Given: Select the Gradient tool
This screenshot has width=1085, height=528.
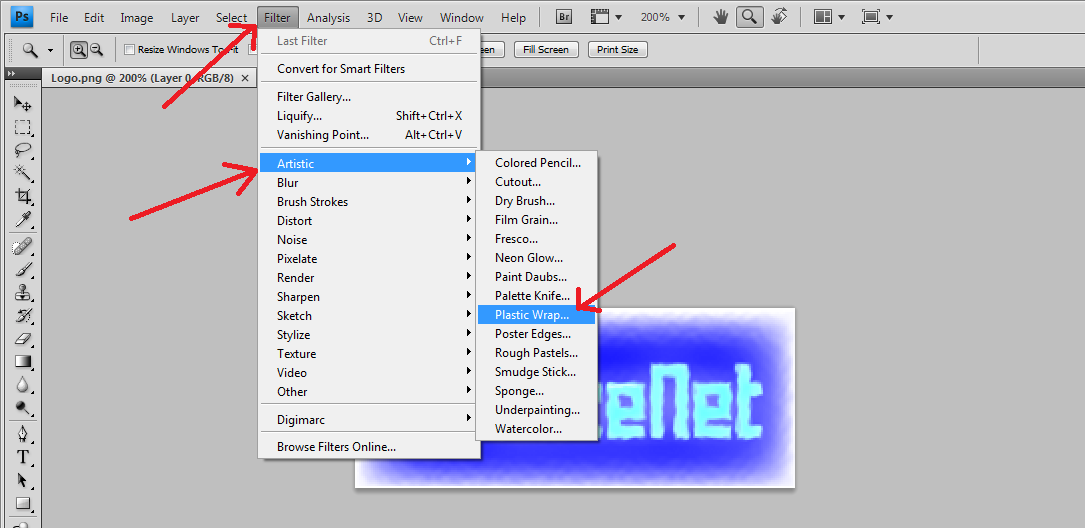Looking at the screenshot, I should pos(23,361).
